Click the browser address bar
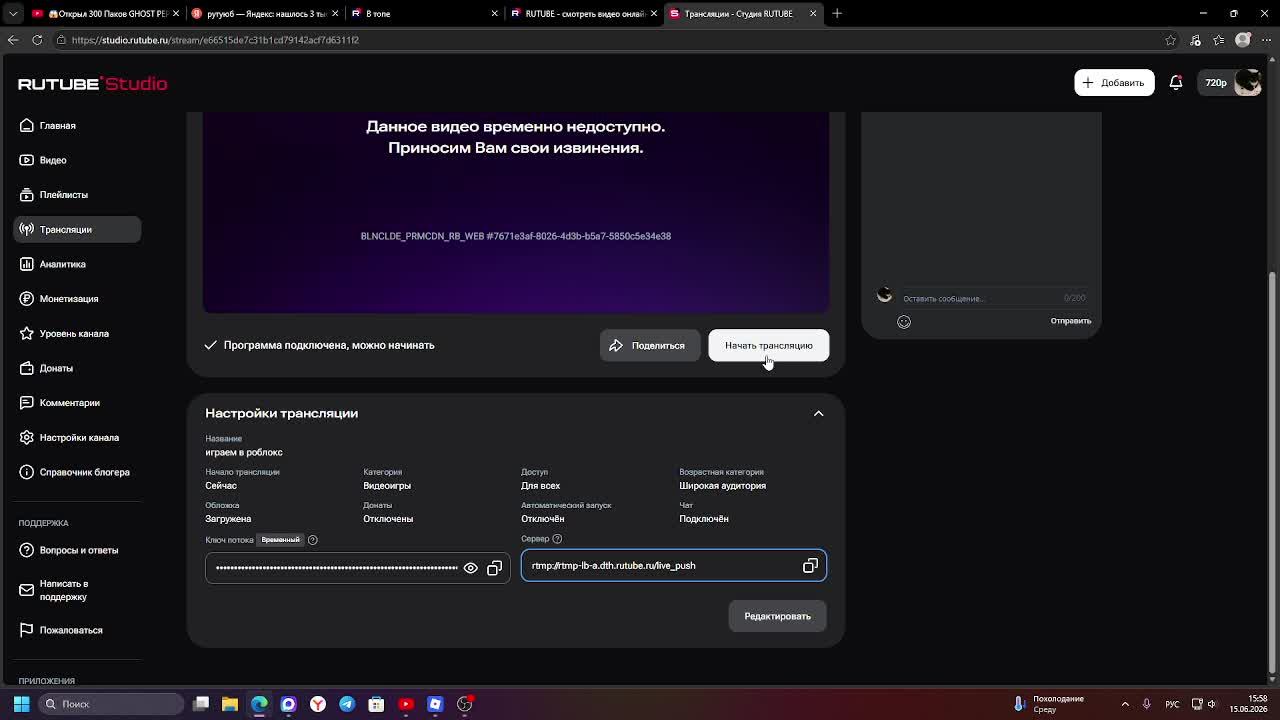Viewport: 1280px width, 720px height. tap(610, 40)
